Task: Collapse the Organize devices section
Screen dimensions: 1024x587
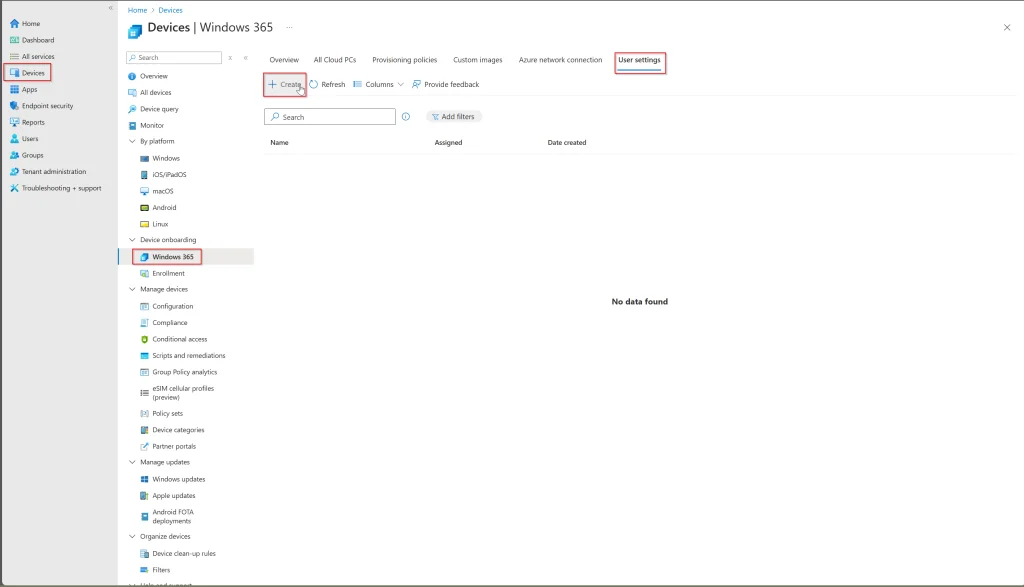Action: coord(132,537)
